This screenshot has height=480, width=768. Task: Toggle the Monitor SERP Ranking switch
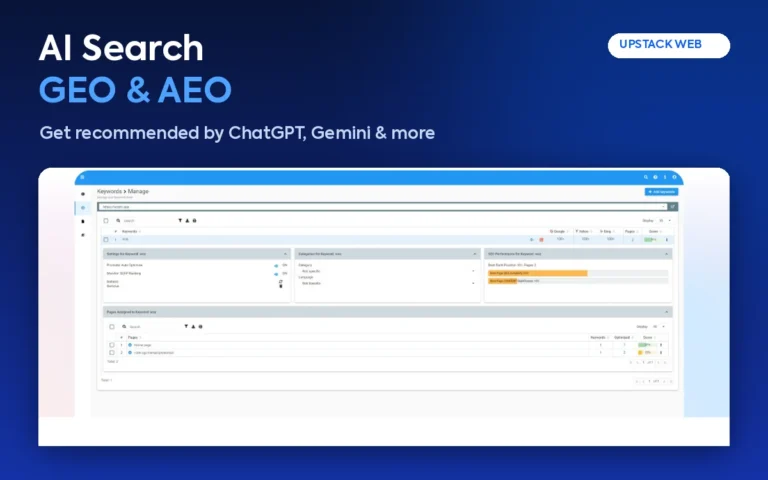276,274
